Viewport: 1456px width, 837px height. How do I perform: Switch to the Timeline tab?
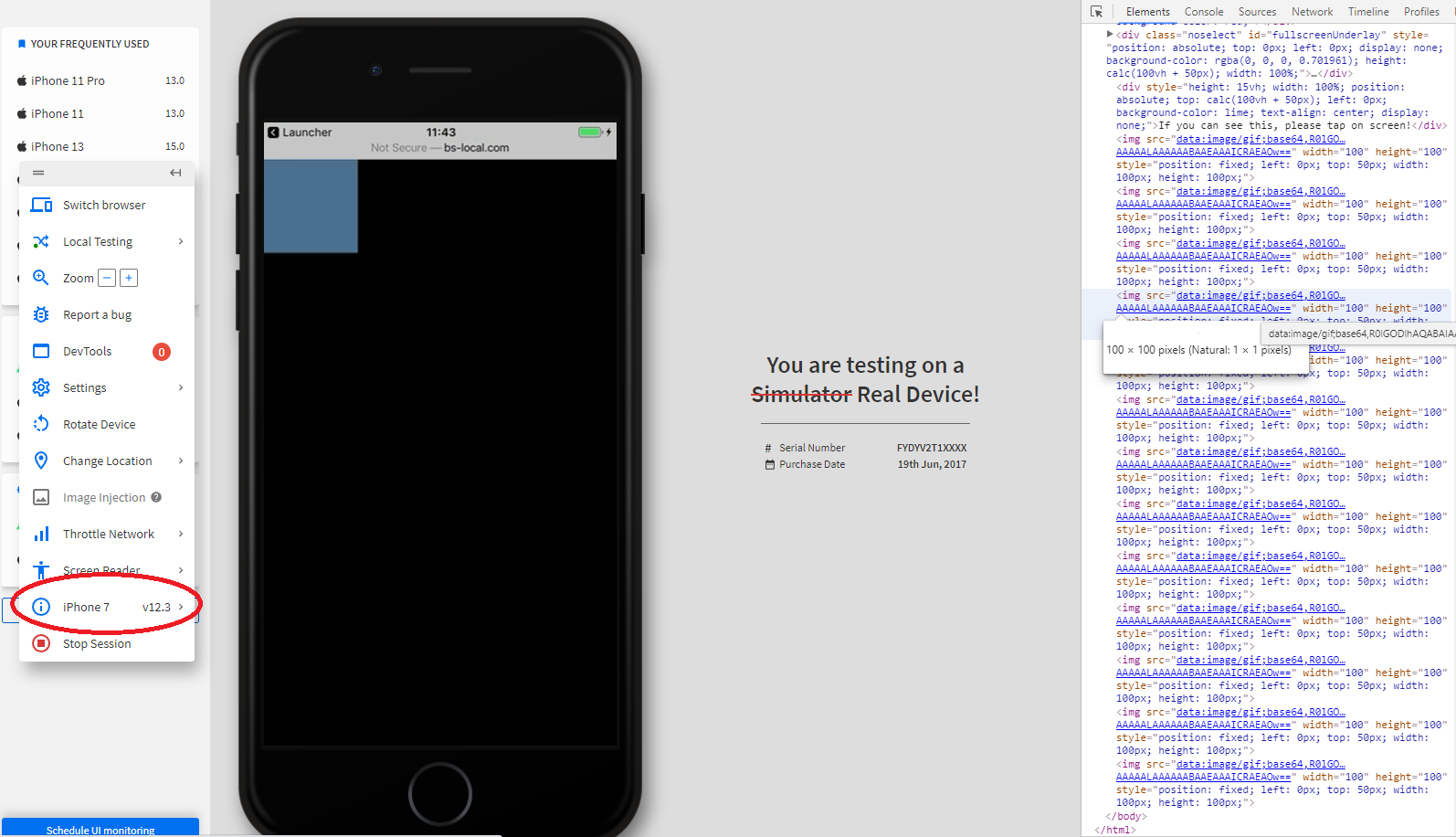1368,12
